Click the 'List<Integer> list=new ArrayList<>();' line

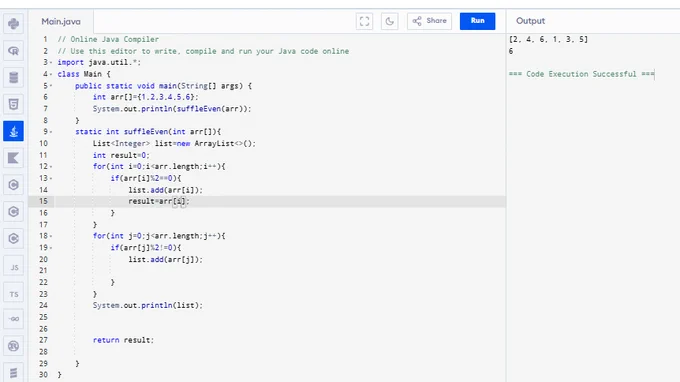click(174, 144)
